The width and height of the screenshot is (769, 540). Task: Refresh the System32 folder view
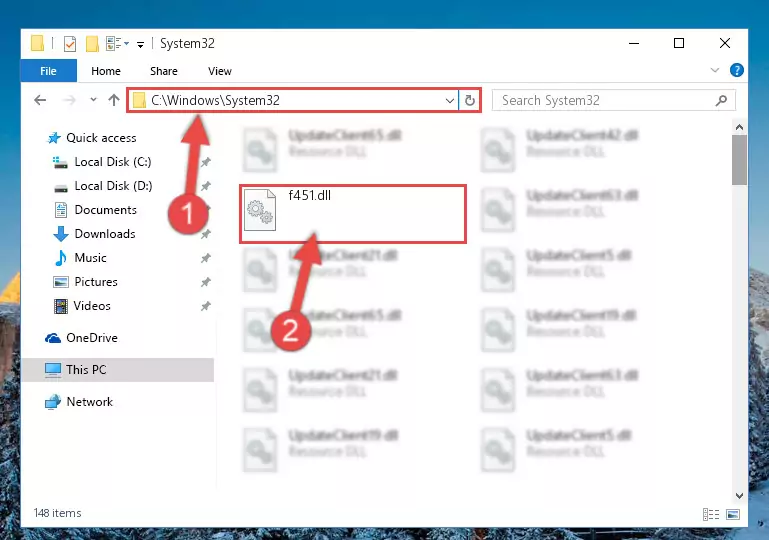tap(470, 101)
